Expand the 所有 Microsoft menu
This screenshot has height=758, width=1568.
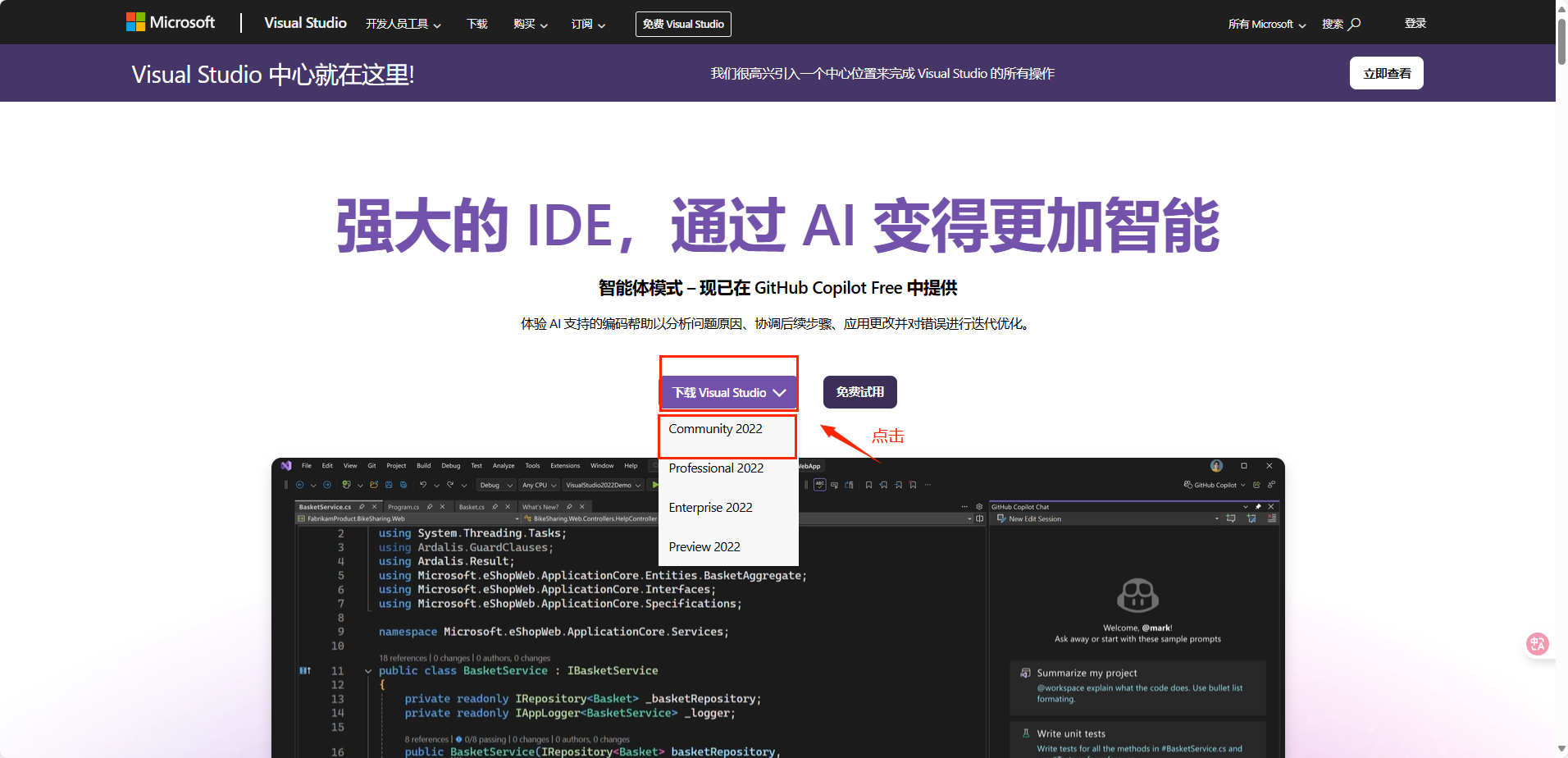point(1266,24)
